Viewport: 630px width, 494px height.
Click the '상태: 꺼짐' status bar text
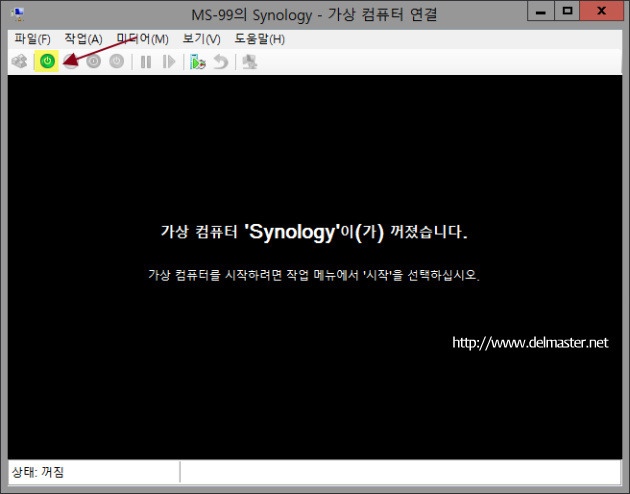pyautogui.click(x=38, y=472)
